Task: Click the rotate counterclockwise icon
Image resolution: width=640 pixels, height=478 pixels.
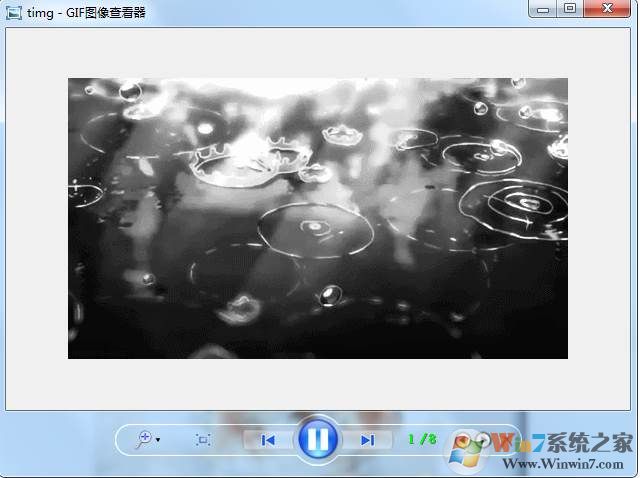Action: (x=463, y=439)
